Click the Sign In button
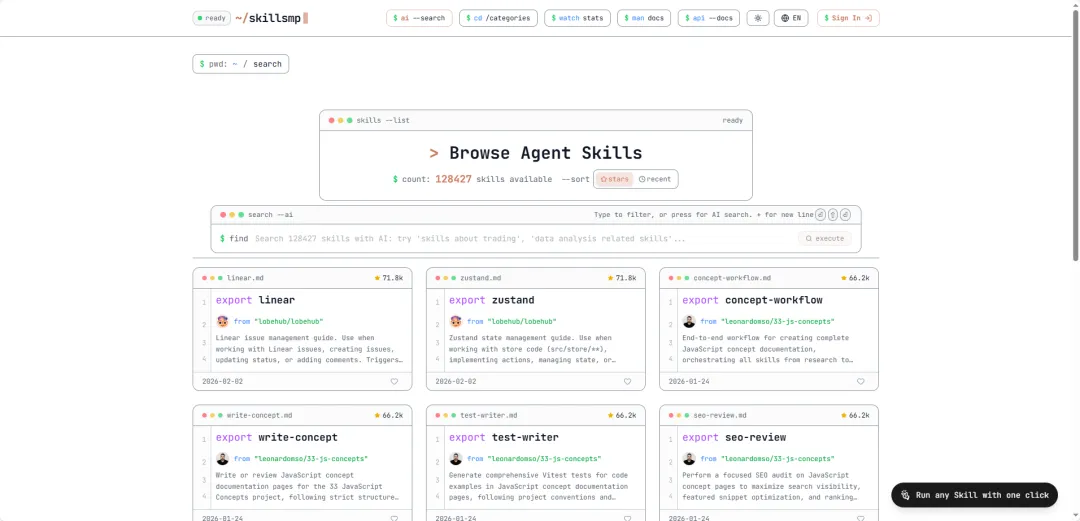 [848, 18]
